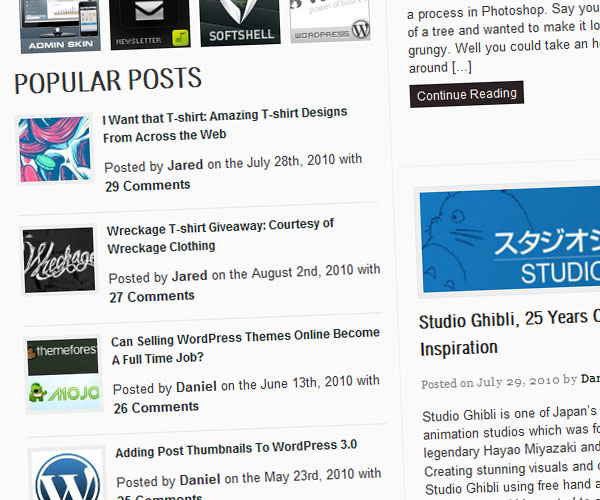
Task: Click the colorful T-shirt design thumbnail
Action: click(x=55, y=149)
